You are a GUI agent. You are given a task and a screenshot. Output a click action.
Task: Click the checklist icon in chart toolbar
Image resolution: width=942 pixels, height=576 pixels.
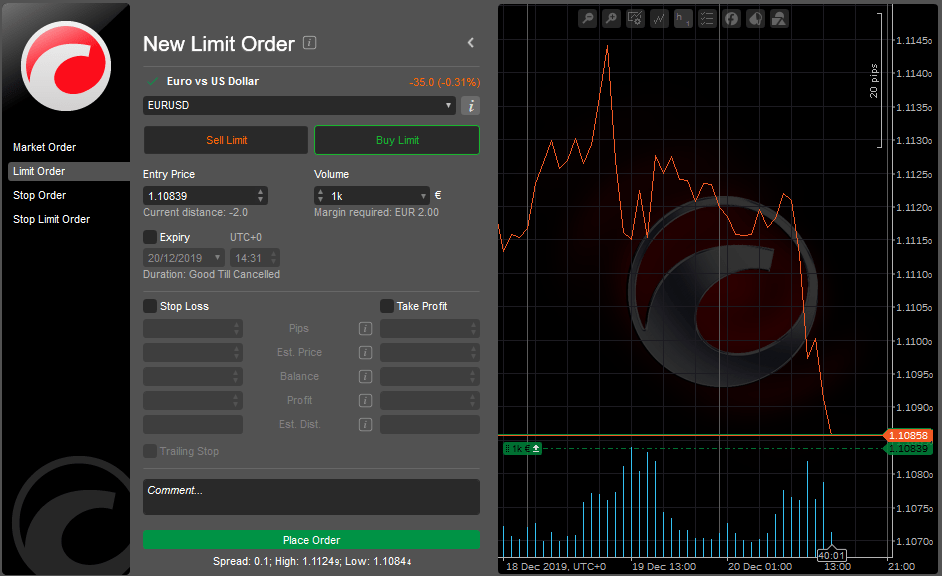707,18
